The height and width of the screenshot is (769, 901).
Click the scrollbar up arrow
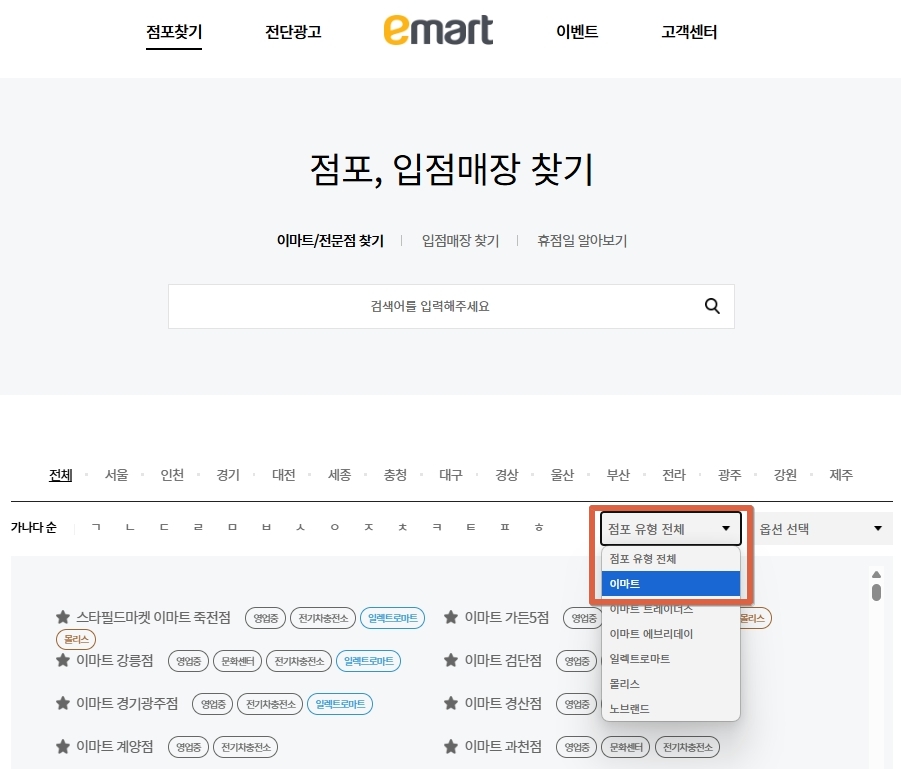876,575
